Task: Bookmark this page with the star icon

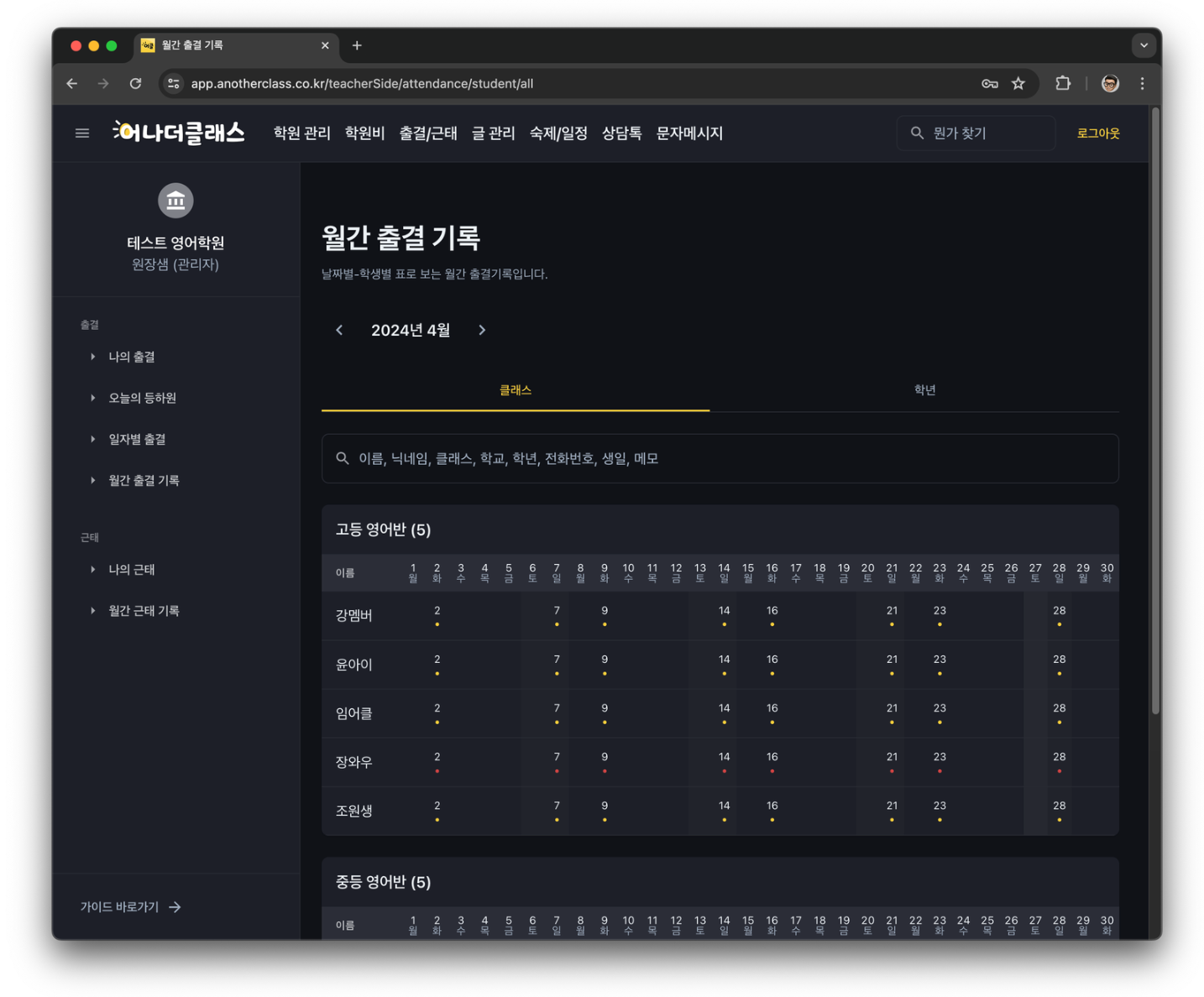Action: point(1018,83)
